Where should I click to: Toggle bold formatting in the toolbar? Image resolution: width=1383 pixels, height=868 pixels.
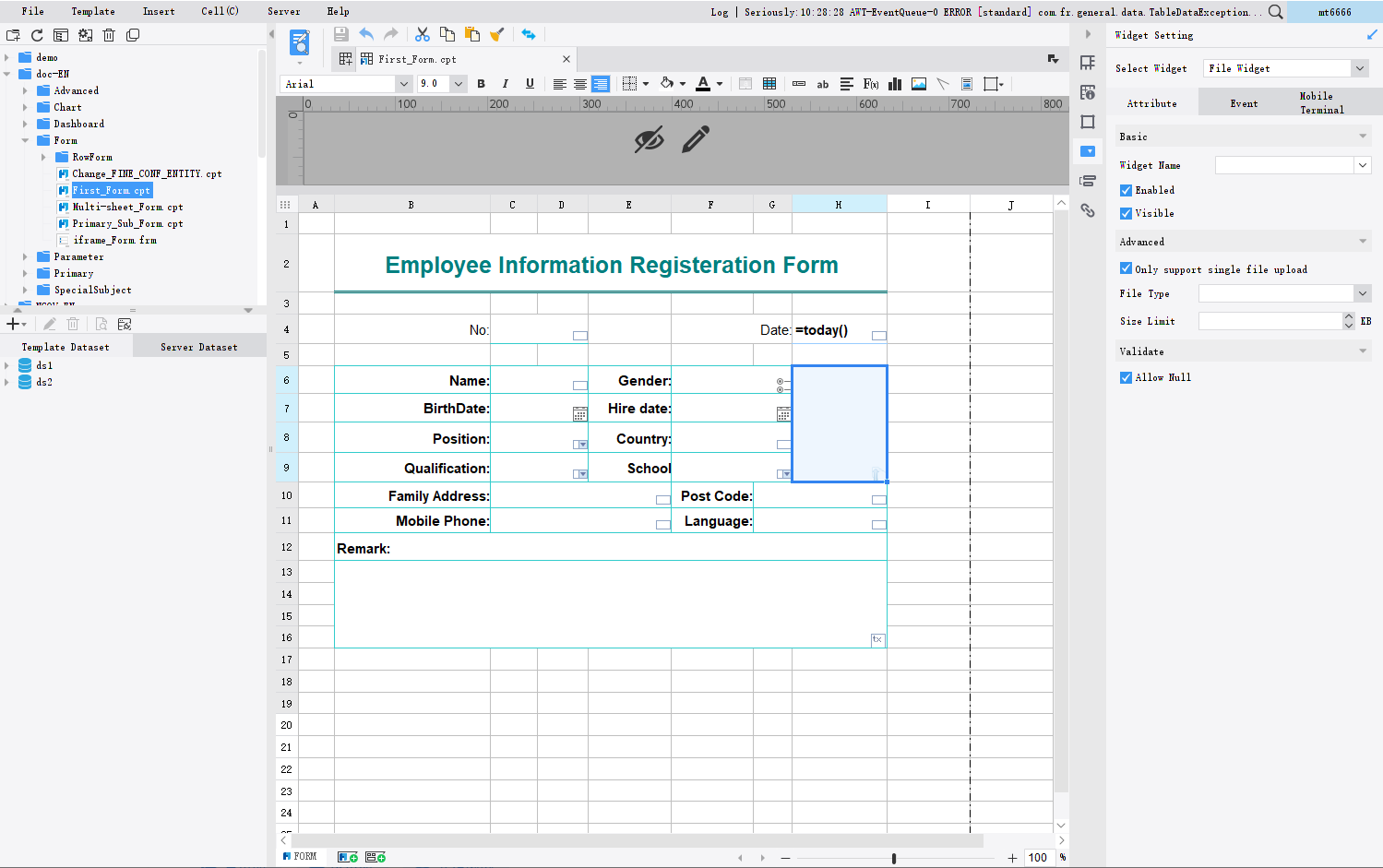pyautogui.click(x=481, y=84)
